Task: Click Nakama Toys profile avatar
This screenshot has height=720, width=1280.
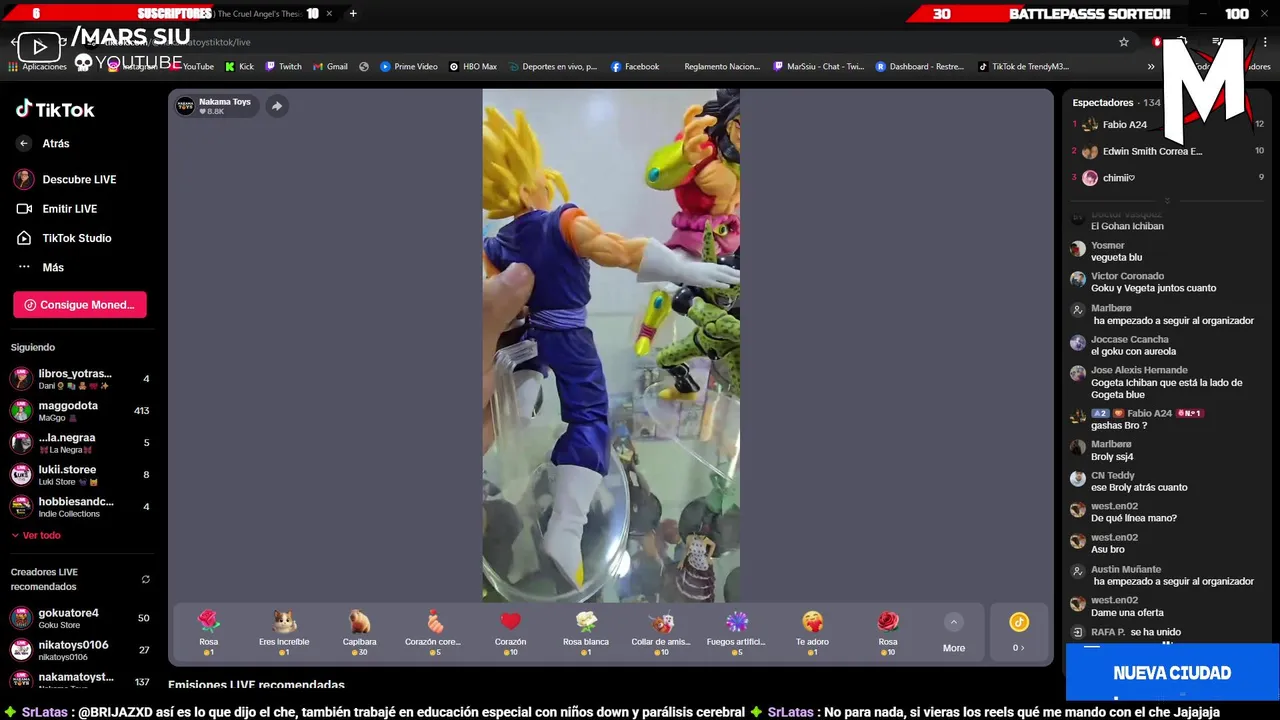Action: (185, 106)
